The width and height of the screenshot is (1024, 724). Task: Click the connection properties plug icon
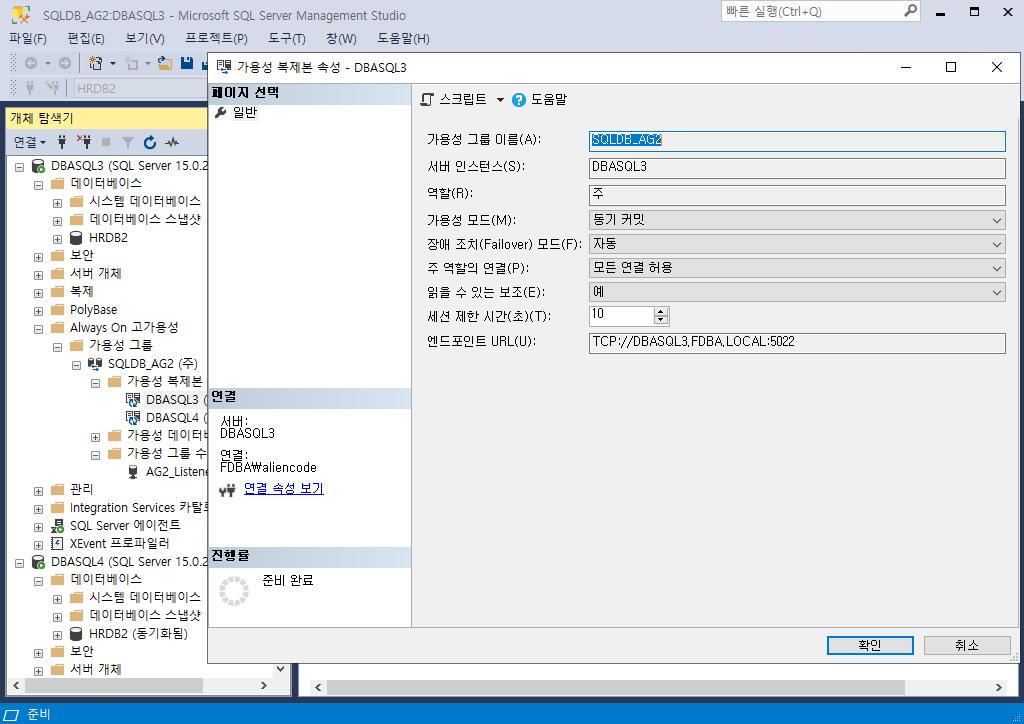pyautogui.click(x=227, y=490)
